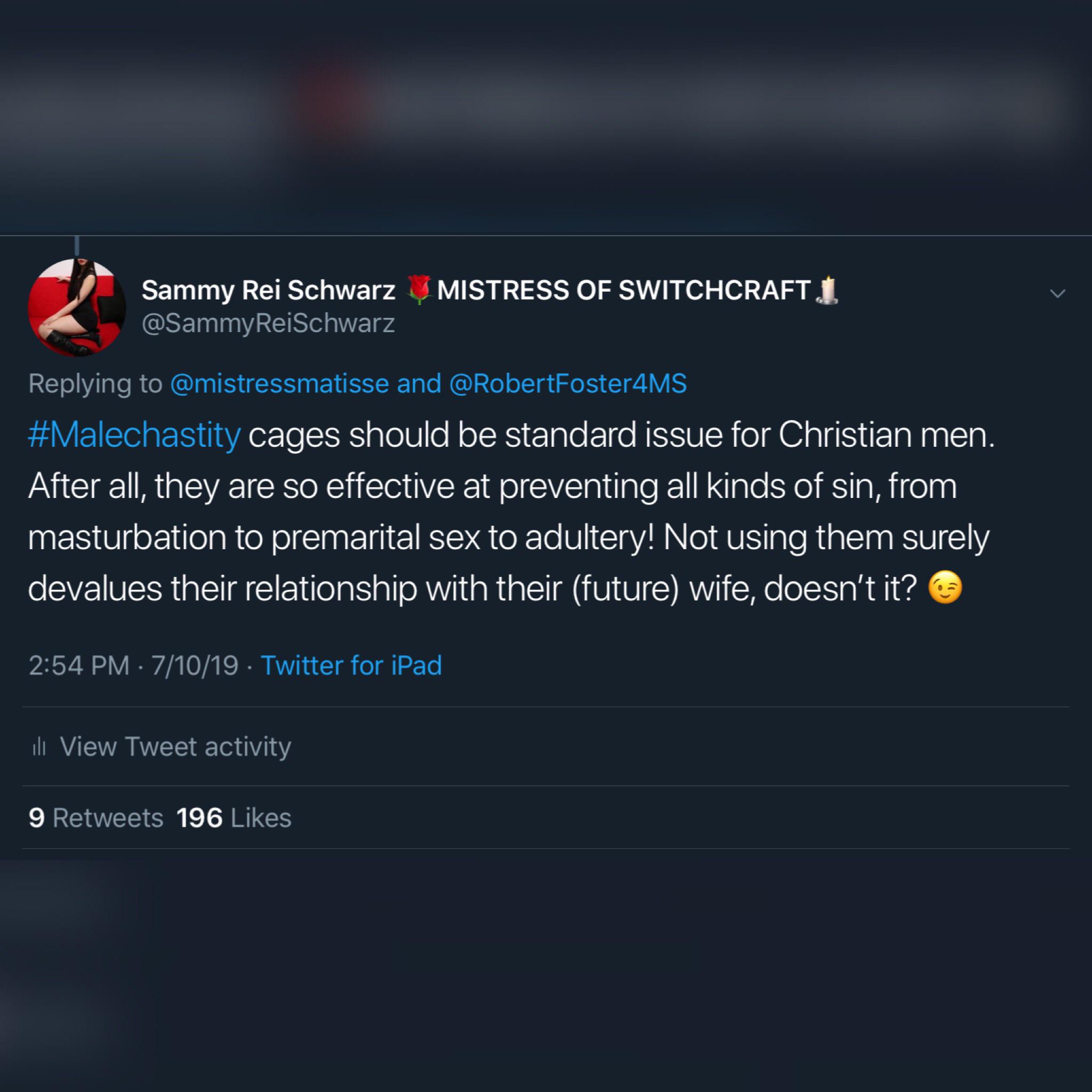
Task: Open the @RobertFoster4MS mention link
Action: (x=567, y=384)
